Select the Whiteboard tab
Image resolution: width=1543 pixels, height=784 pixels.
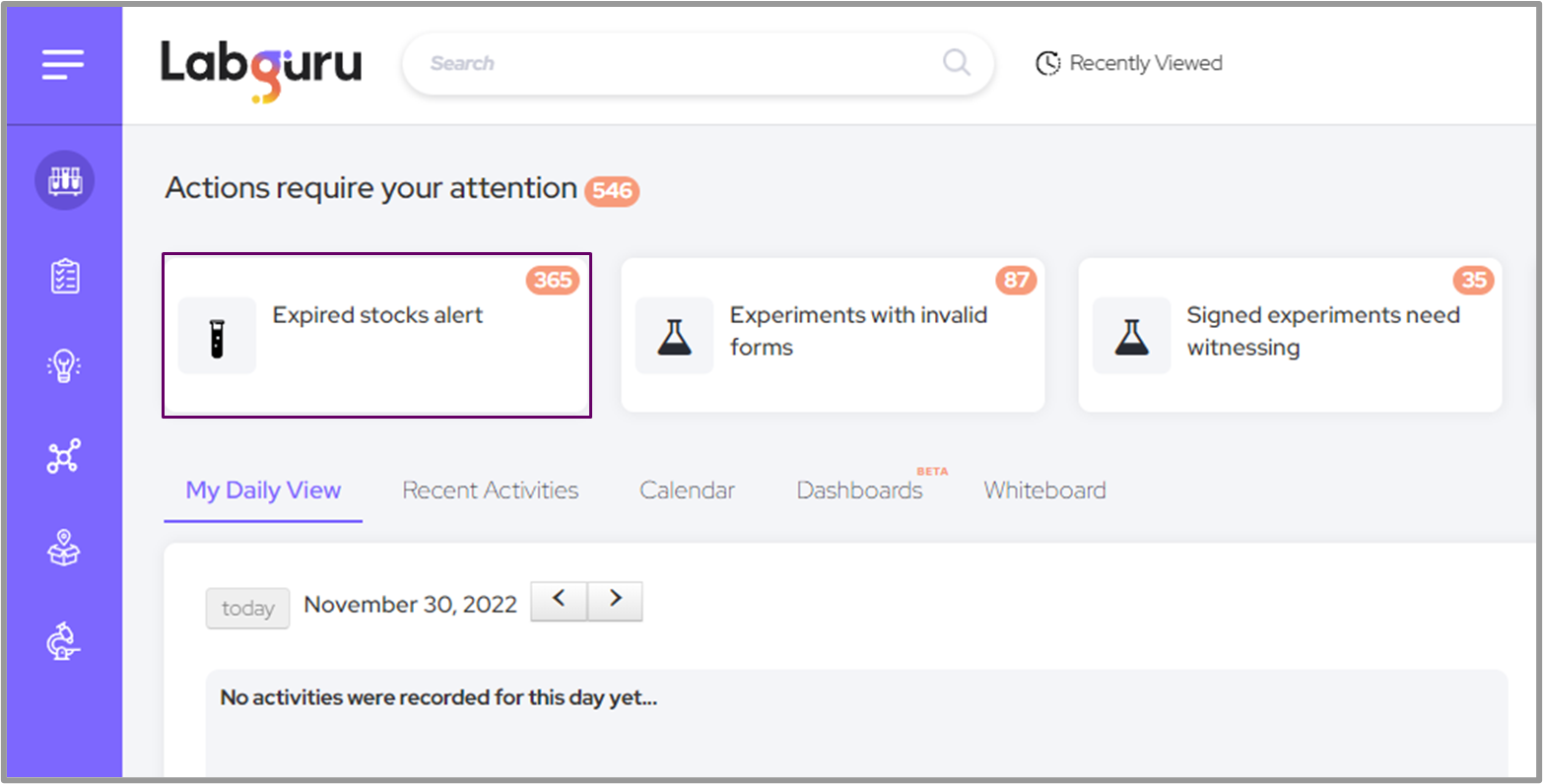1044,490
